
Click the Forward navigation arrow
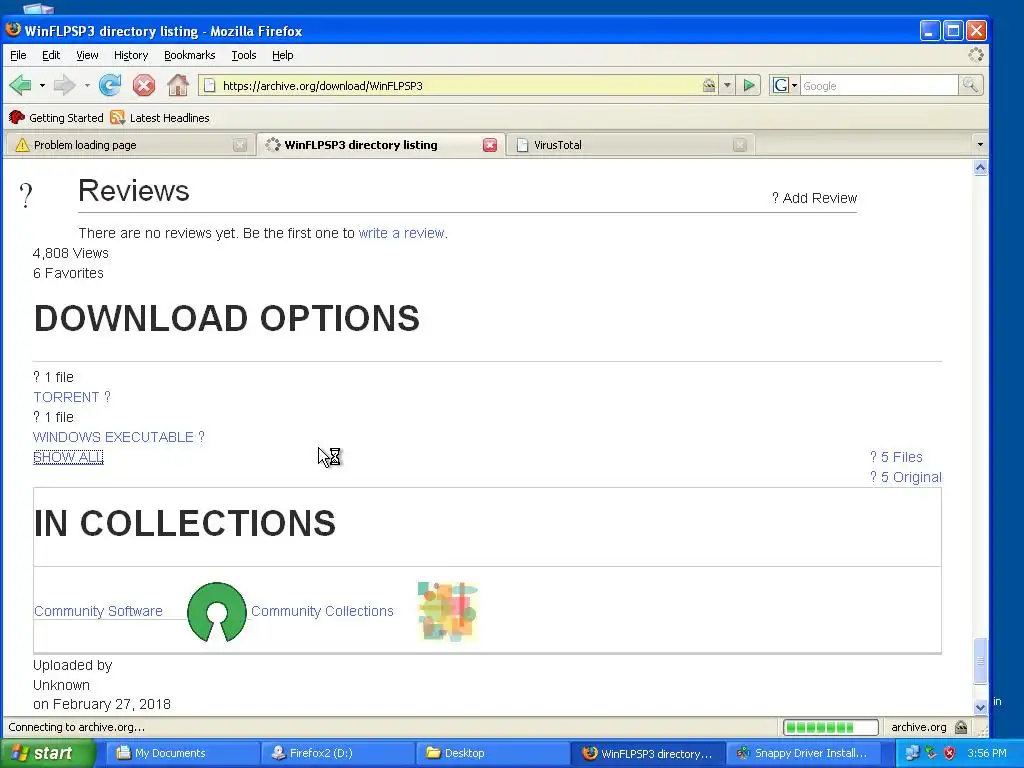(x=64, y=85)
